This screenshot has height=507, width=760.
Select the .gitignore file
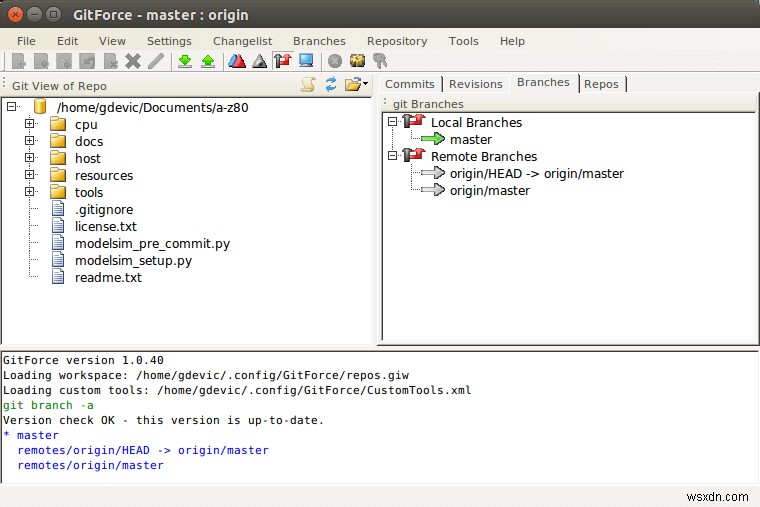click(104, 209)
